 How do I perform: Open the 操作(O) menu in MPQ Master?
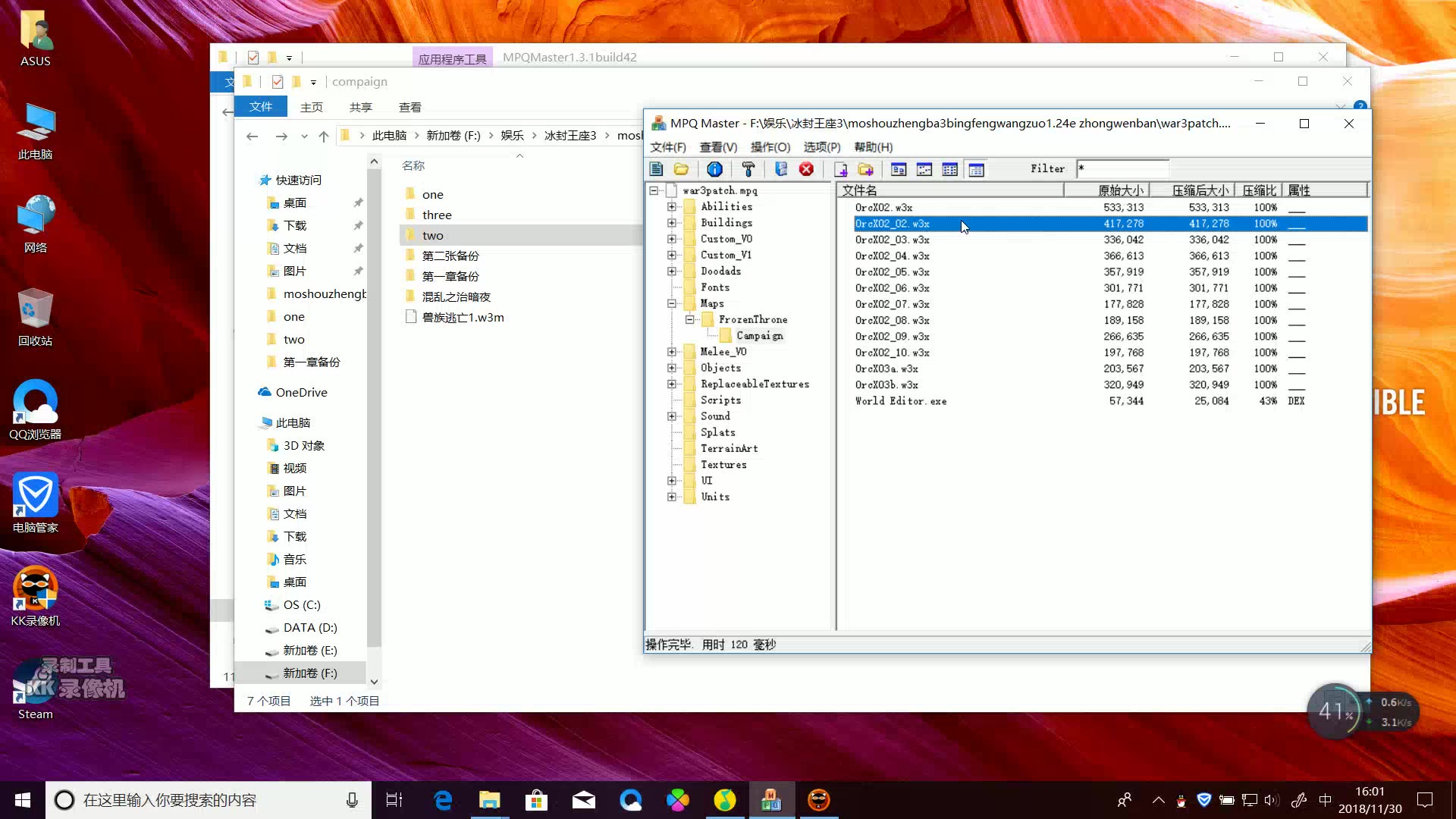click(770, 147)
